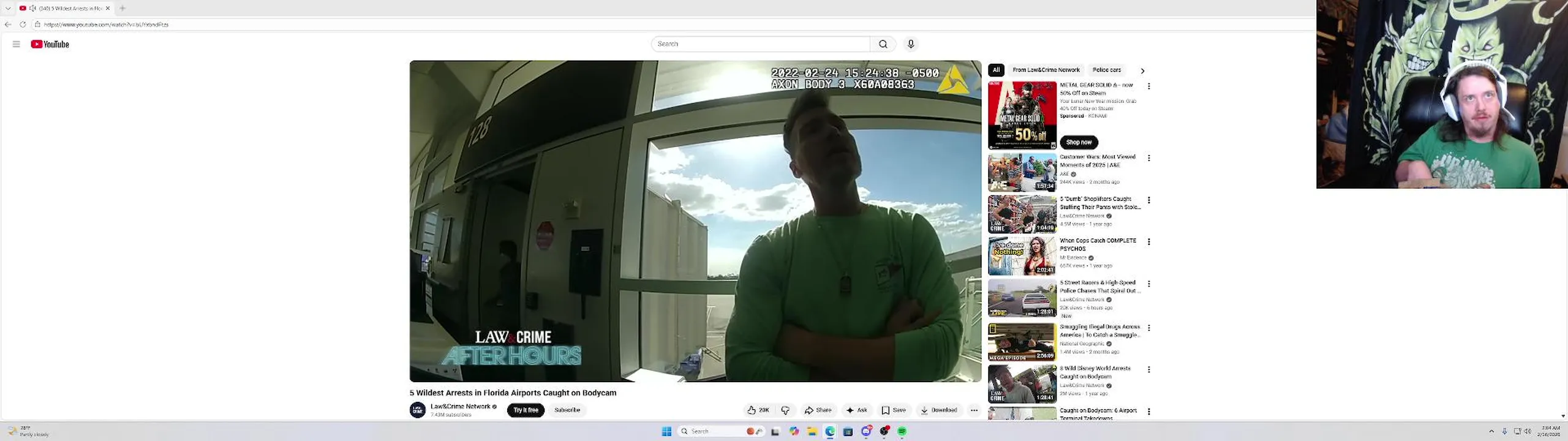Screen dimensions: 1568x441
Task: Open Street Racers police chases thumbnail
Action: tap(1022, 298)
